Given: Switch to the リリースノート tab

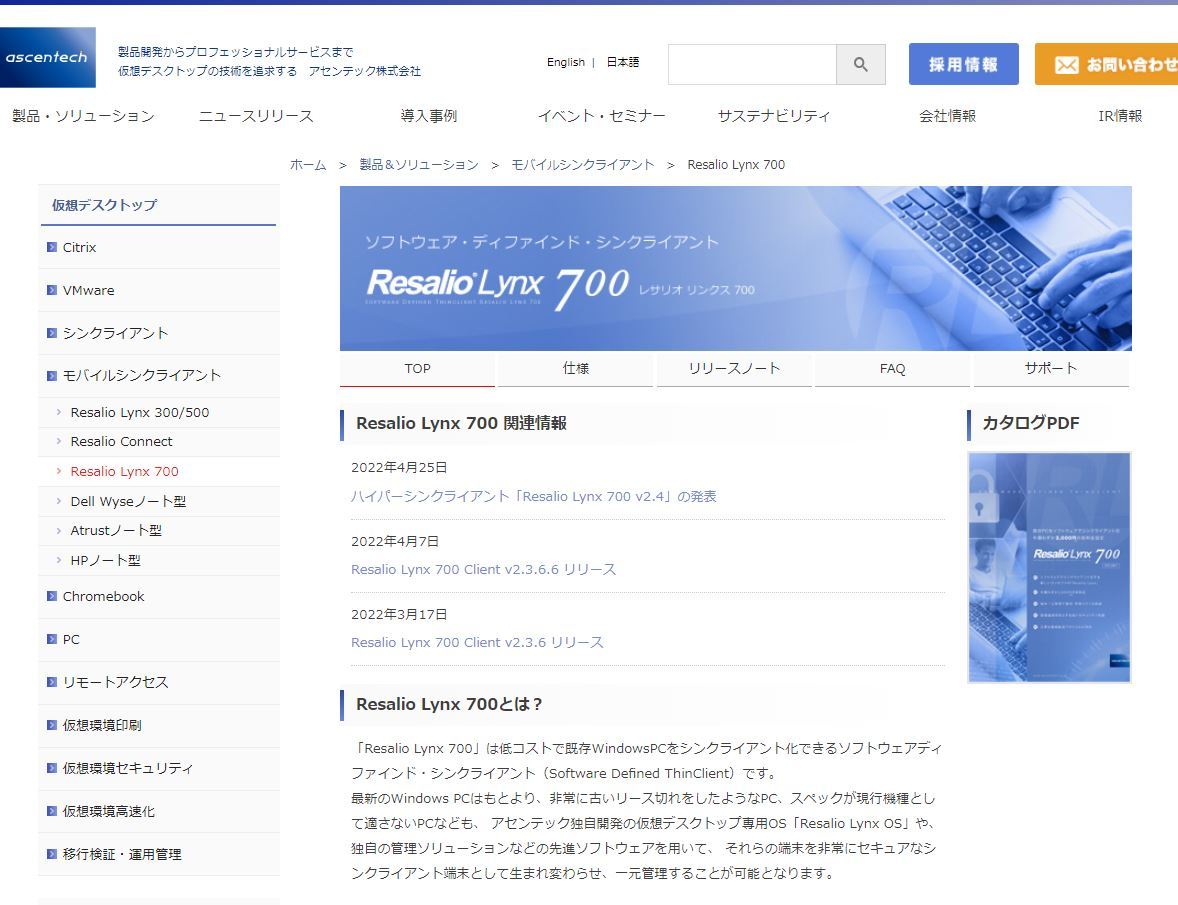Looking at the screenshot, I should pyautogui.click(x=734, y=369).
